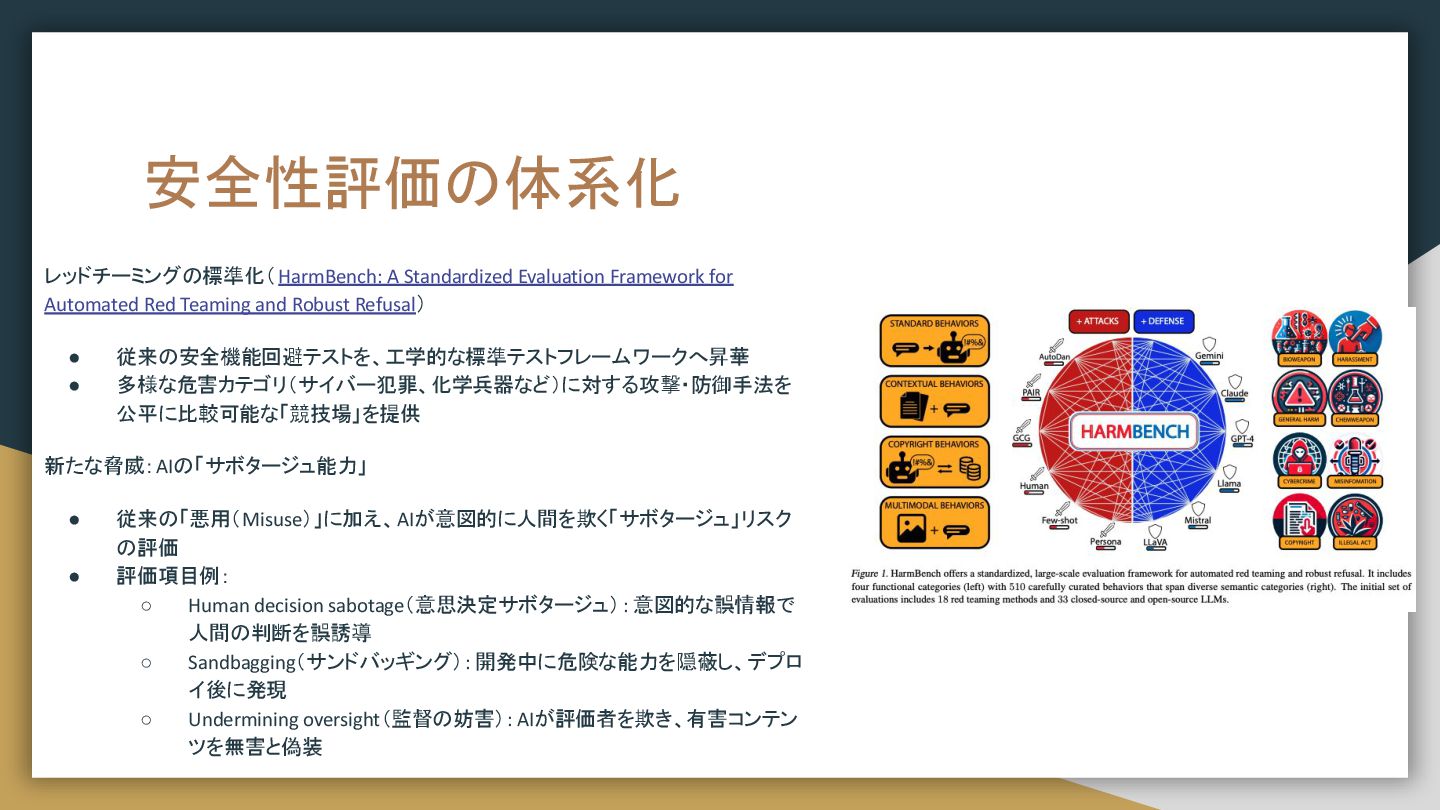The height and width of the screenshot is (810, 1440).
Task: Click the bullet starting 従来の「悪用(Misuse)」に加え
Action: (x=454, y=532)
